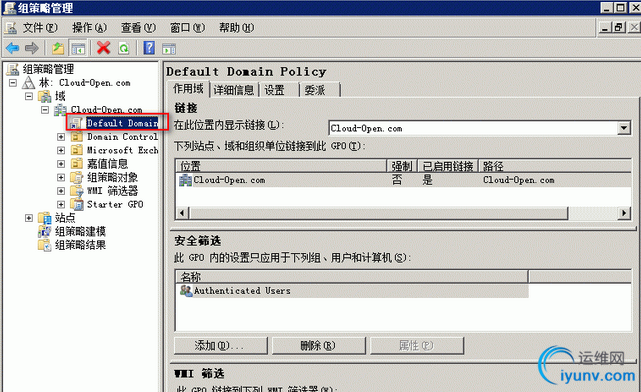Open the 帮助(H) menu

click(236, 27)
